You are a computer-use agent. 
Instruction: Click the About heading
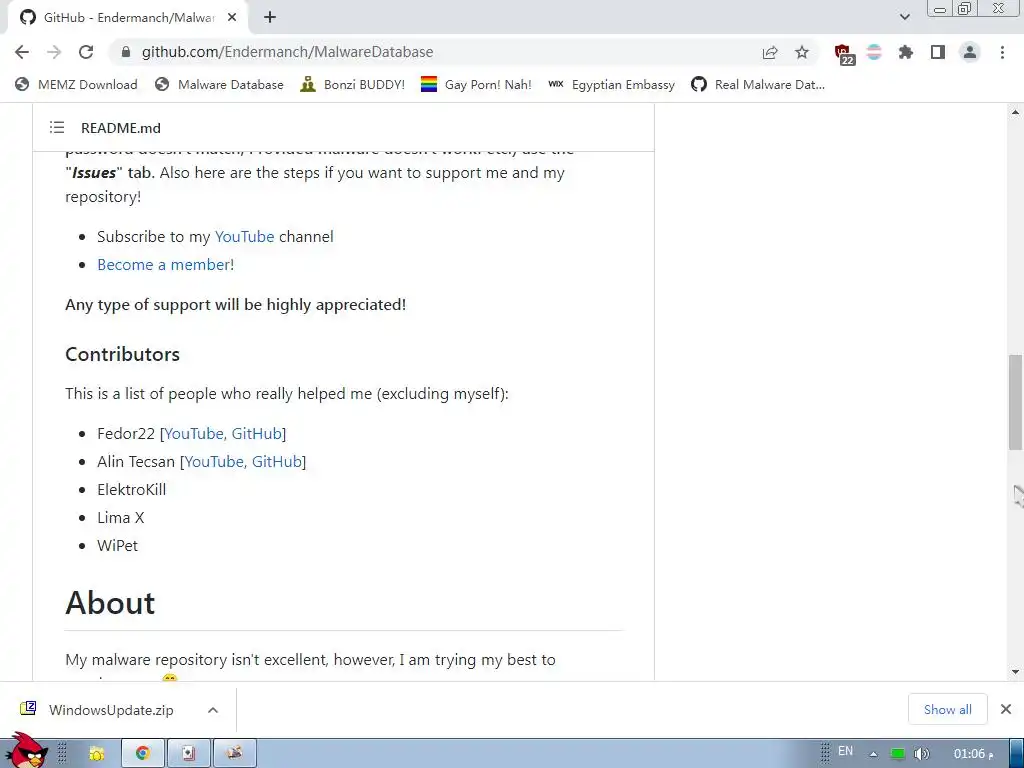pyautogui.click(x=110, y=603)
